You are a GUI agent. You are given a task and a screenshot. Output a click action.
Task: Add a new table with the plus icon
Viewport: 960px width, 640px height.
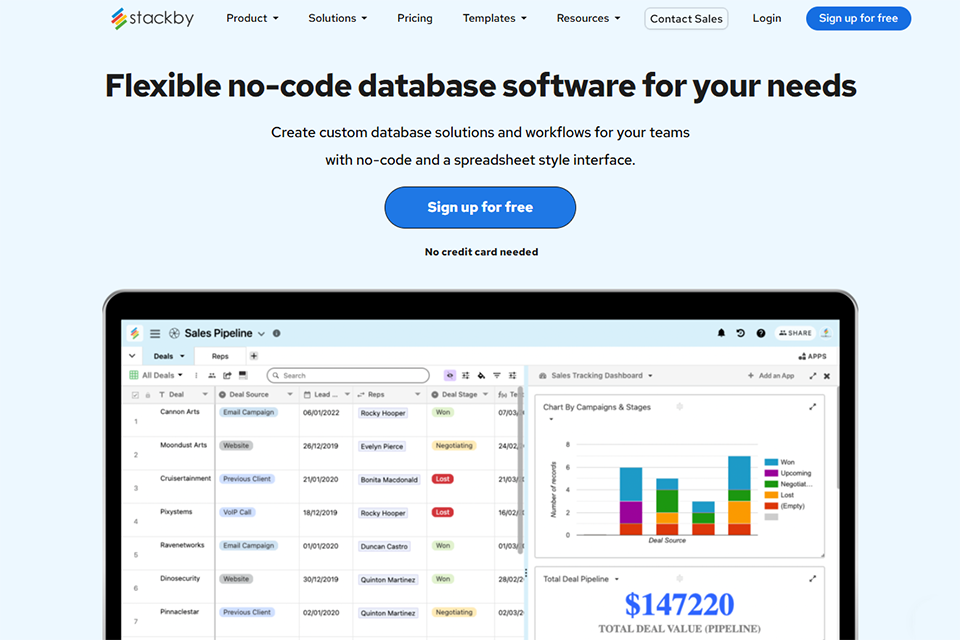pyautogui.click(x=253, y=356)
